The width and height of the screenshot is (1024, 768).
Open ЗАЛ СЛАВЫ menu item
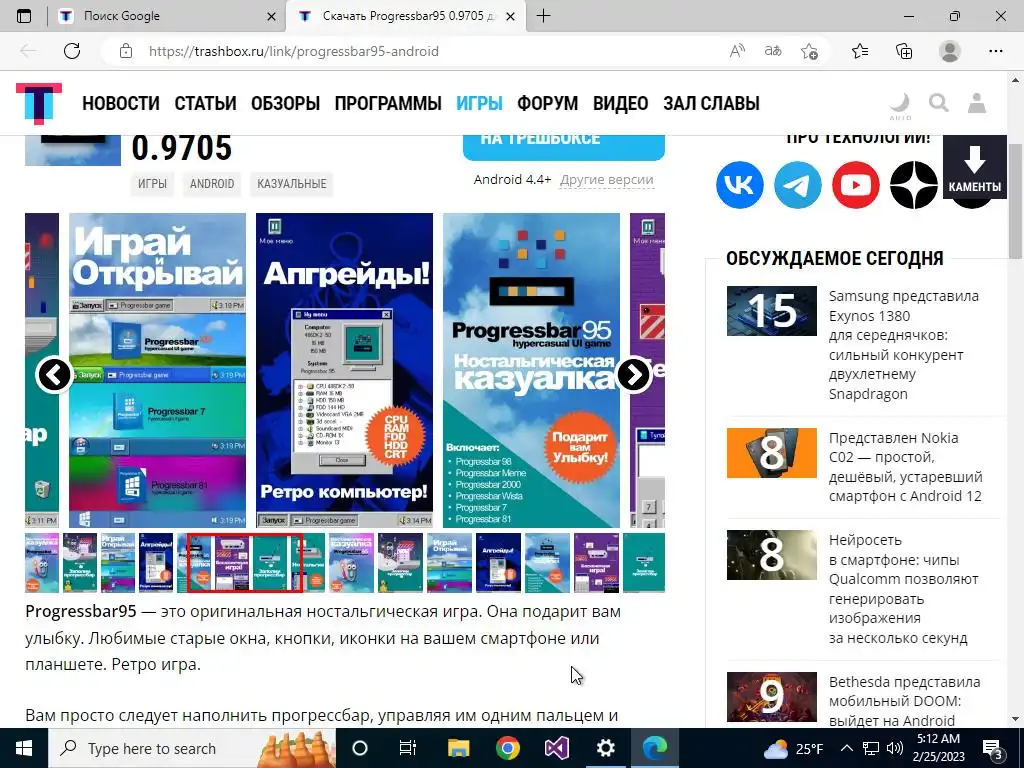[711, 103]
